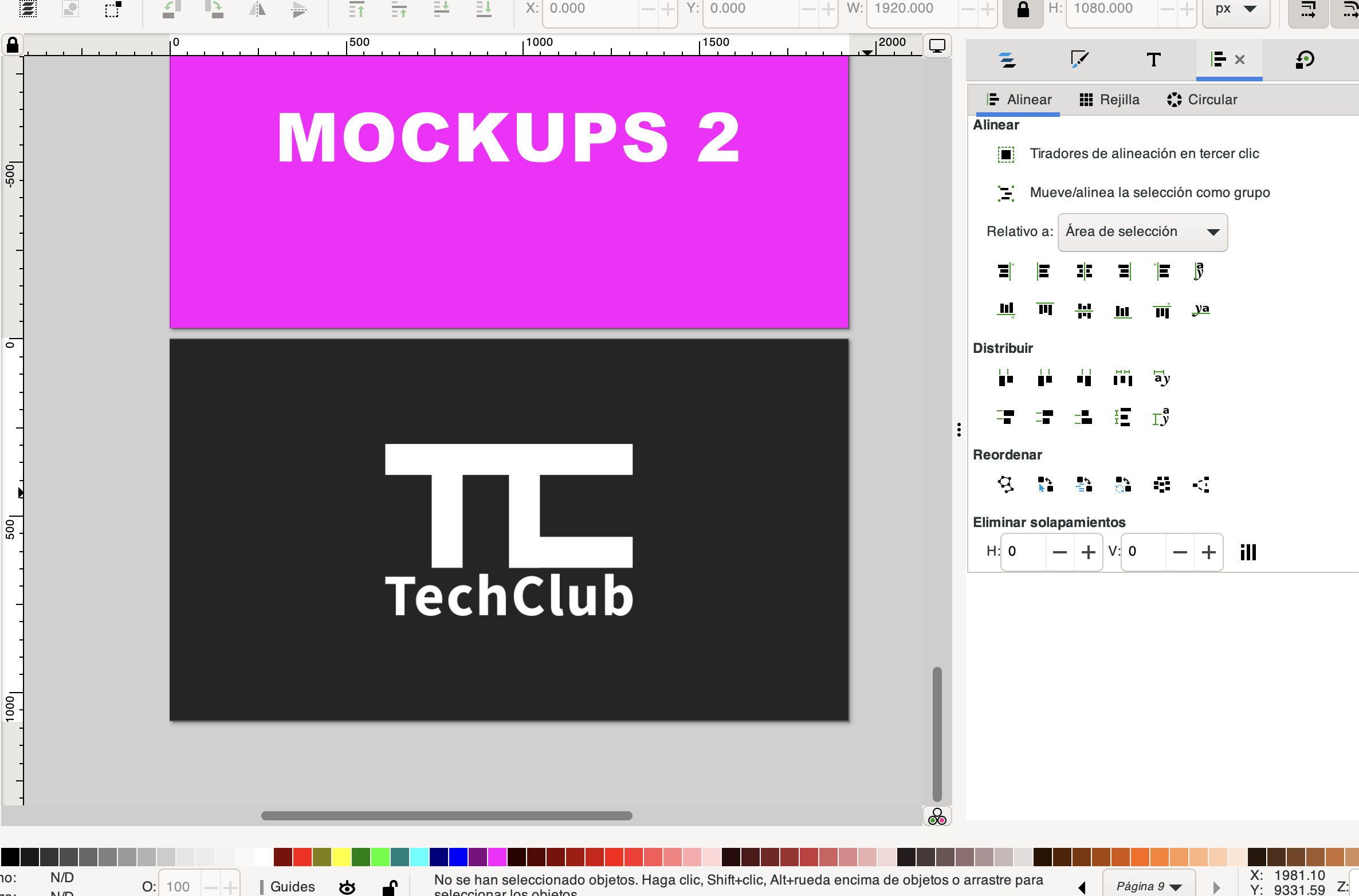Toggle Guides layer lock
Image resolution: width=1359 pixels, height=896 pixels.
coord(390,887)
